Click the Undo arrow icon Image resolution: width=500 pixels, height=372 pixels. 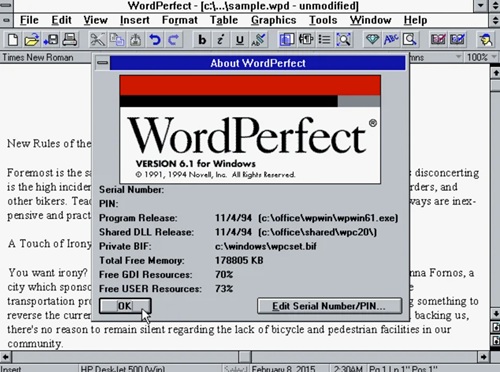point(155,40)
